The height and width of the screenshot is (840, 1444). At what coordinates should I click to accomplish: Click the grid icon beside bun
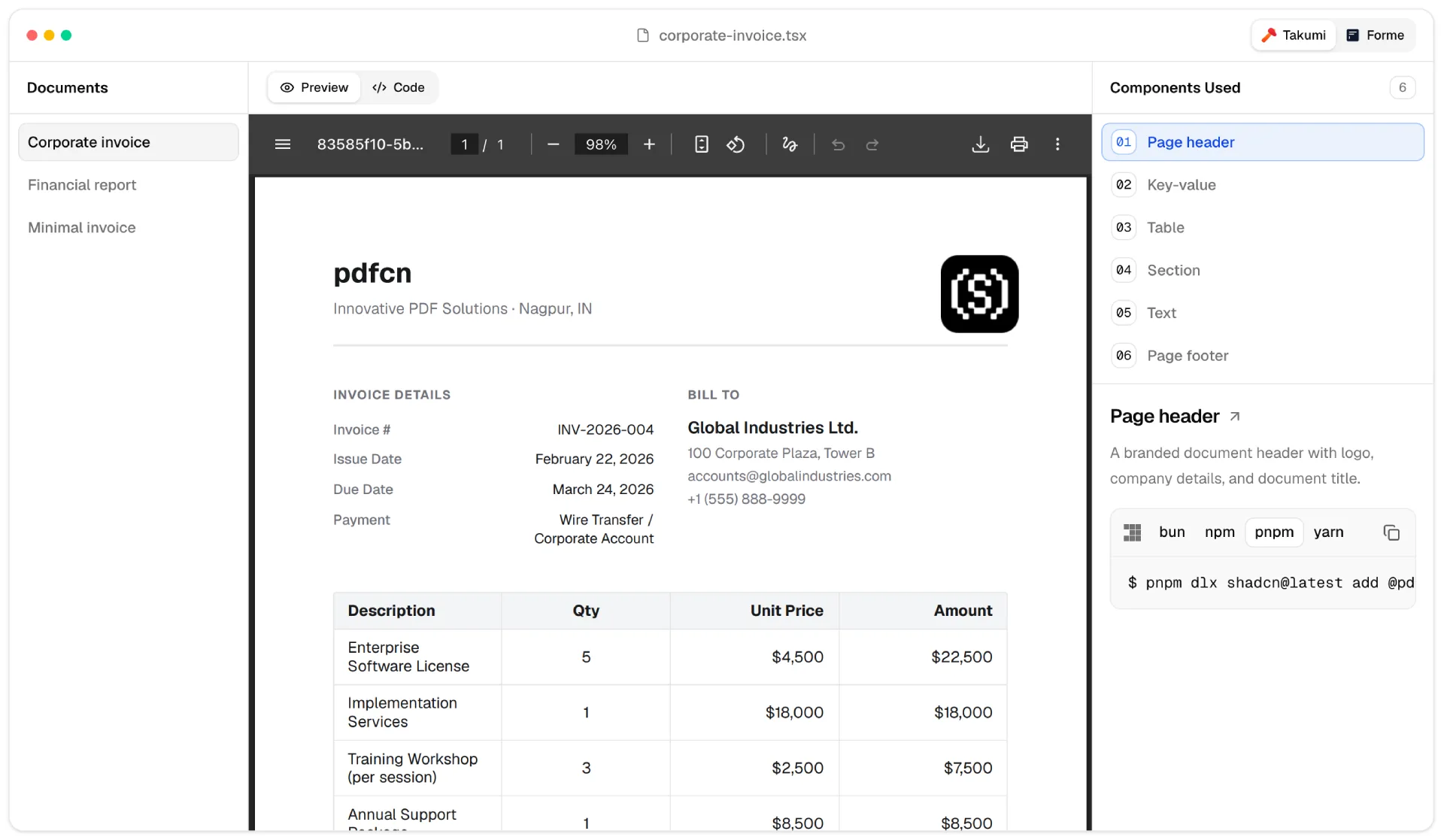pos(1133,532)
